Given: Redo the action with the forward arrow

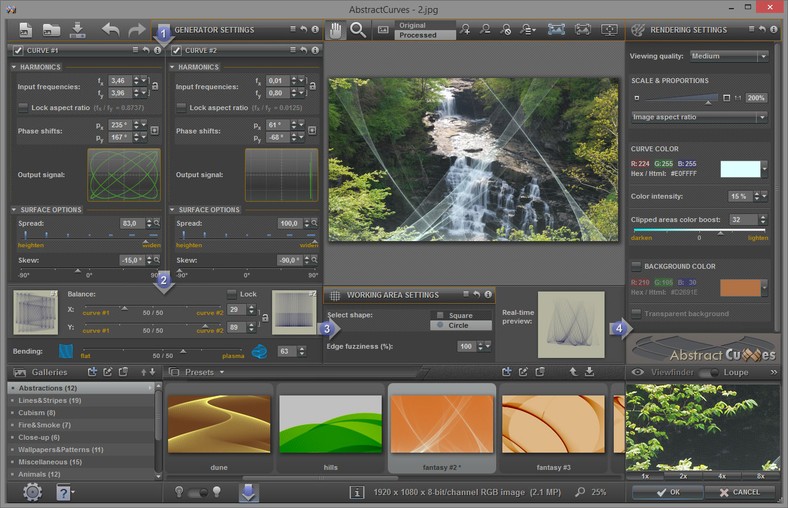Looking at the screenshot, I should coord(136,30).
